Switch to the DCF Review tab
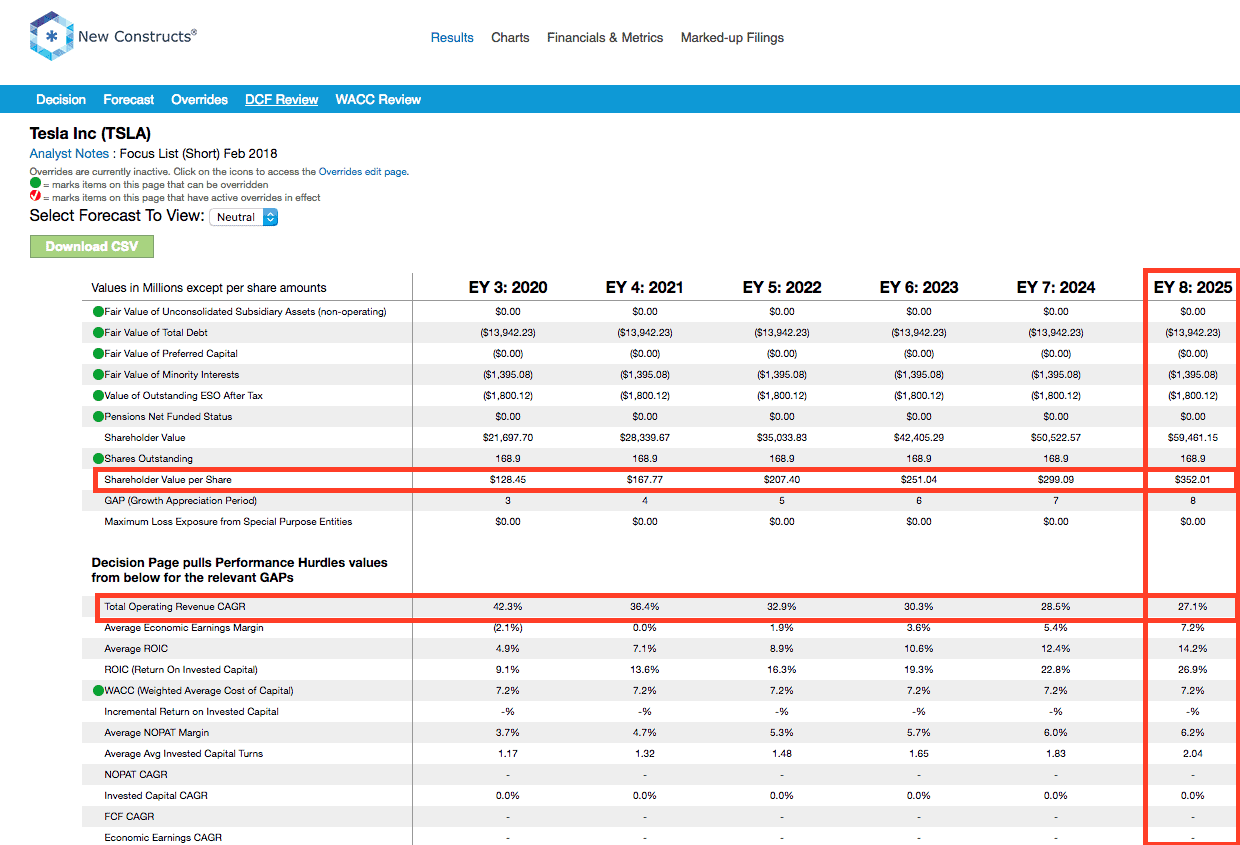Image resolution: width=1240 pixels, height=845 pixels. (282, 100)
